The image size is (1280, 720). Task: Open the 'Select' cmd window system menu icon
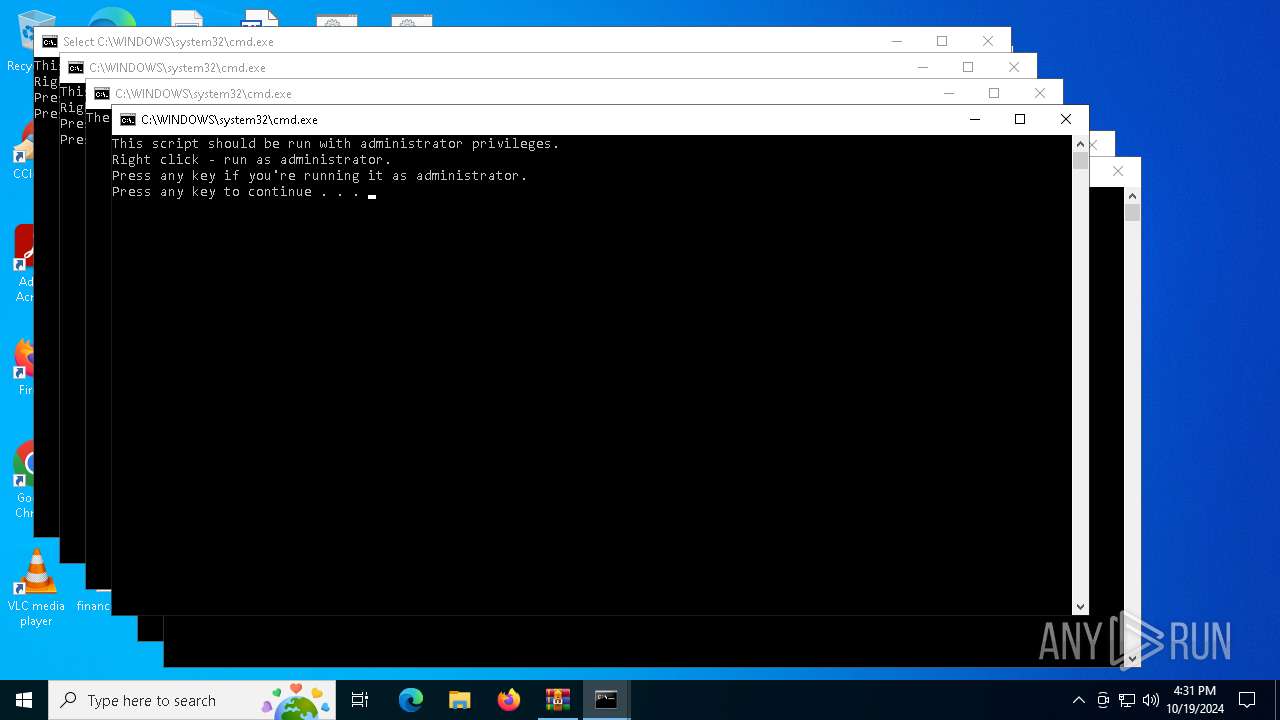pos(50,42)
